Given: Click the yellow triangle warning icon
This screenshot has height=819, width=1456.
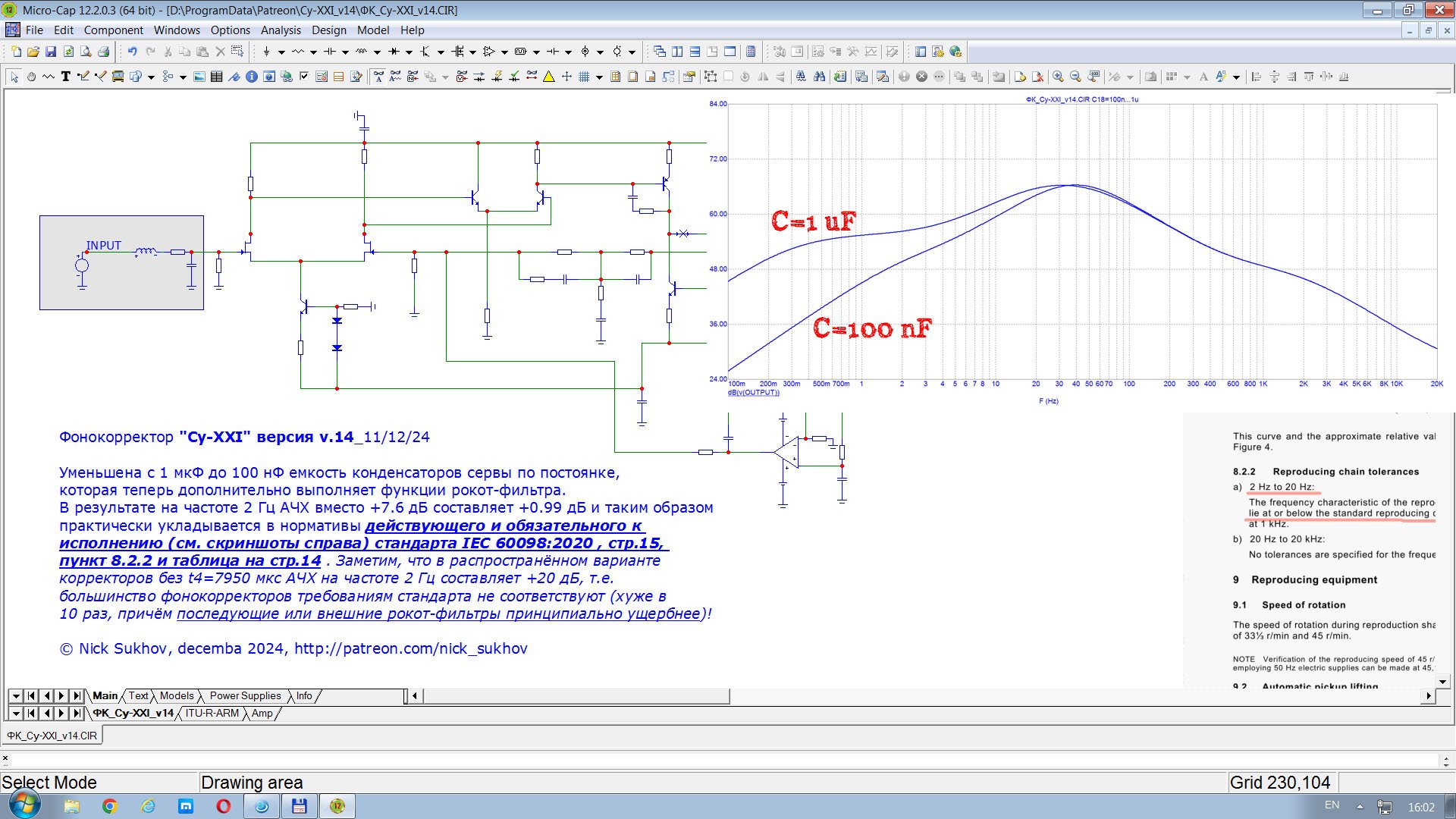Looking at the screenshot, I should point(549,77).
